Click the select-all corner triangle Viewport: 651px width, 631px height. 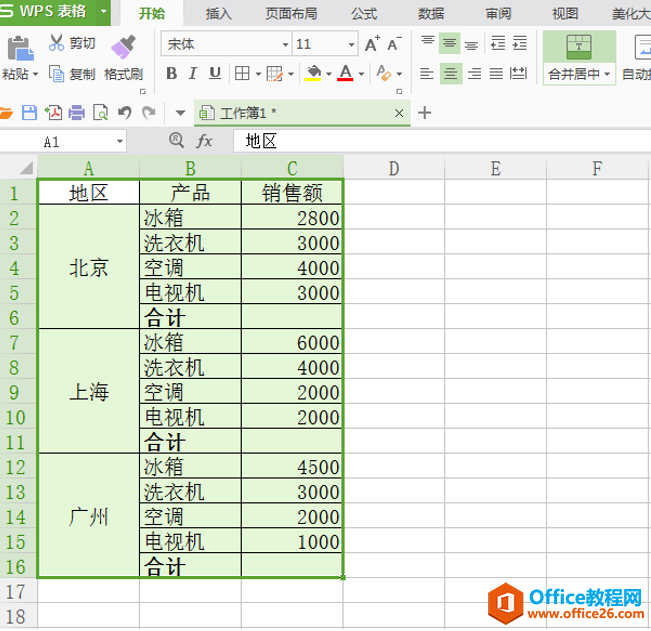pos(26,168)
